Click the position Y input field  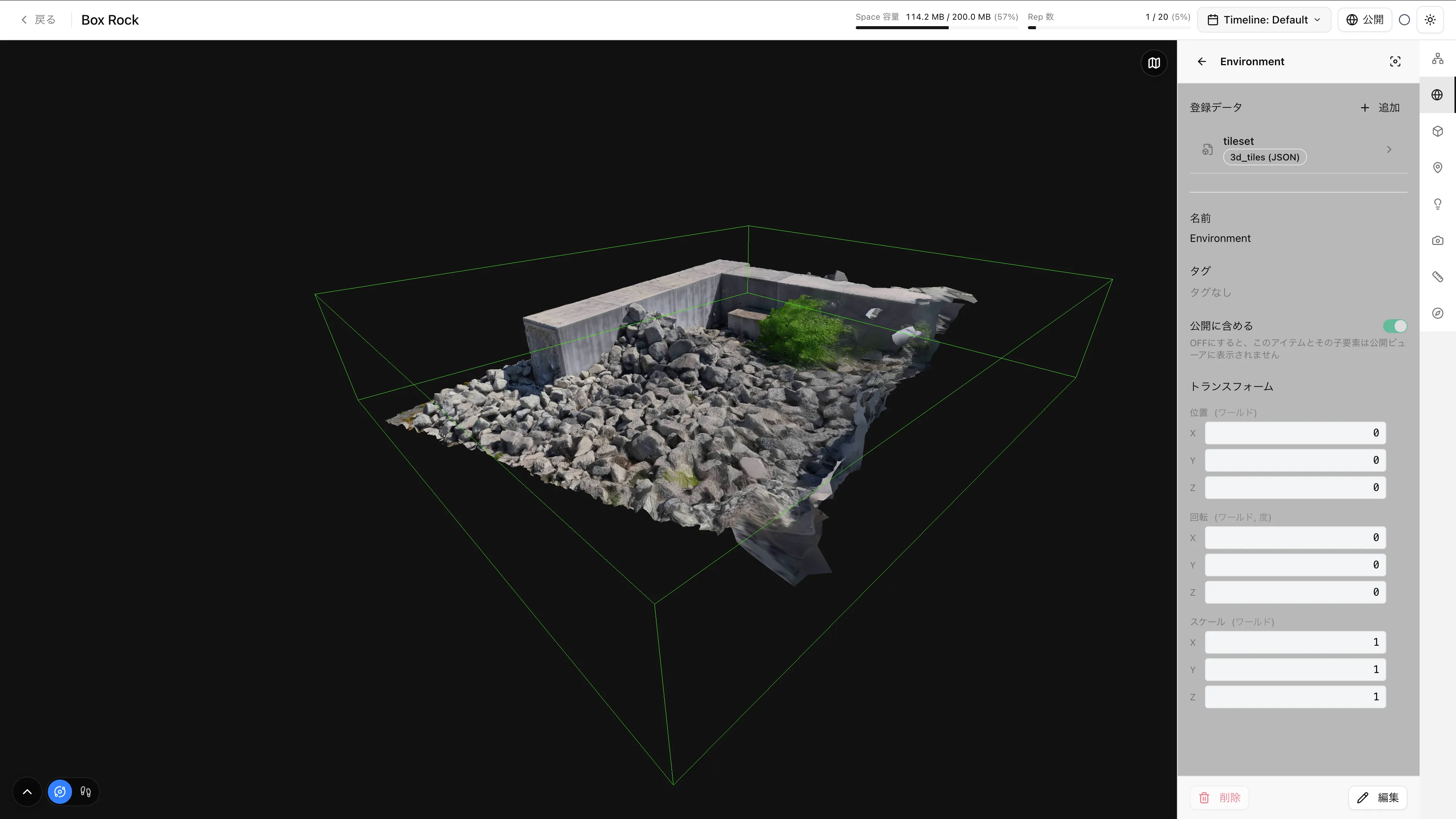[x=1295, y=460]
